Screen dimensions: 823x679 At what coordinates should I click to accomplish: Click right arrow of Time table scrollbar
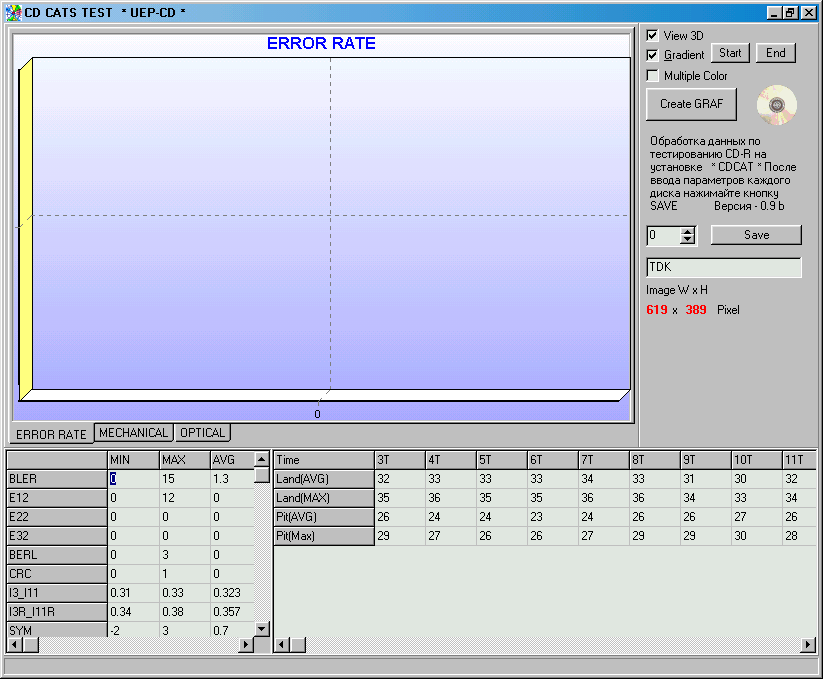tap(808, 644)
